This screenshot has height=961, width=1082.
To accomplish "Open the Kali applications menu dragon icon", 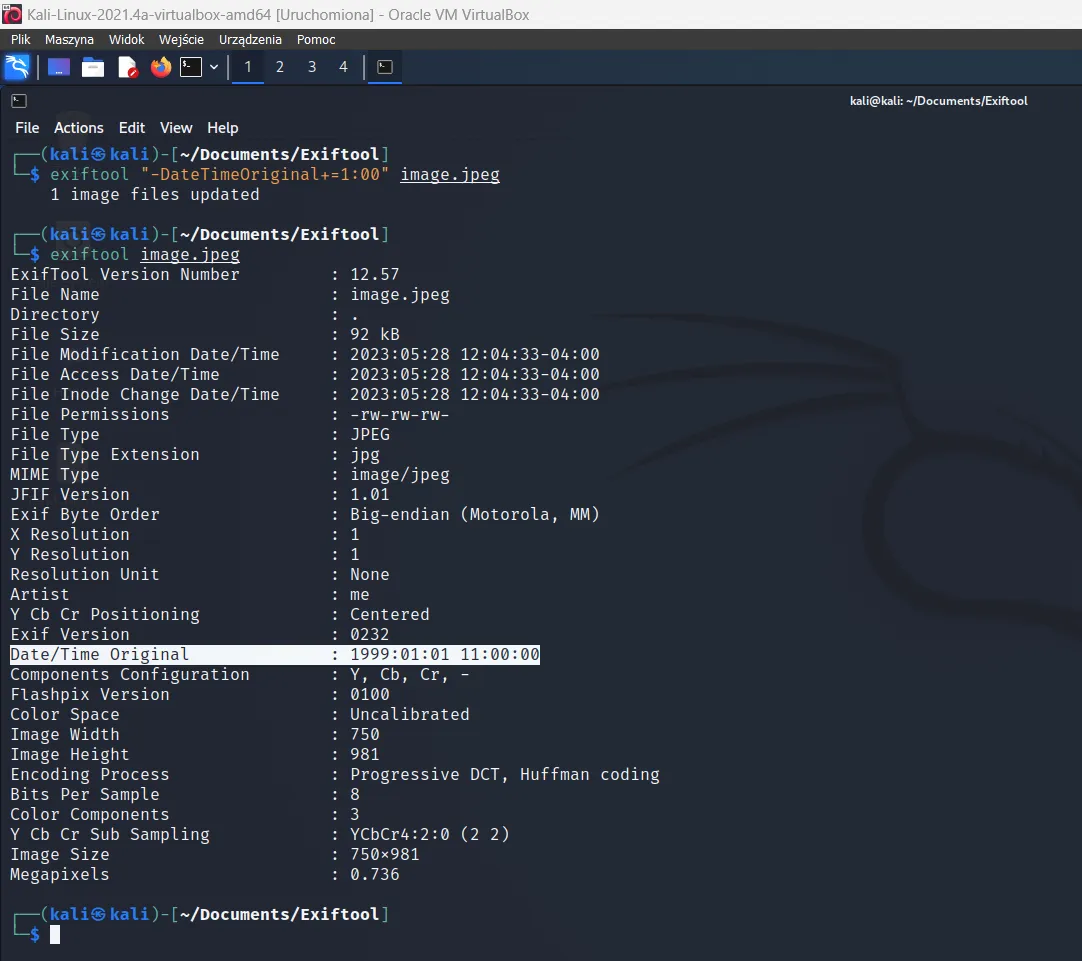I will (17, 67).
